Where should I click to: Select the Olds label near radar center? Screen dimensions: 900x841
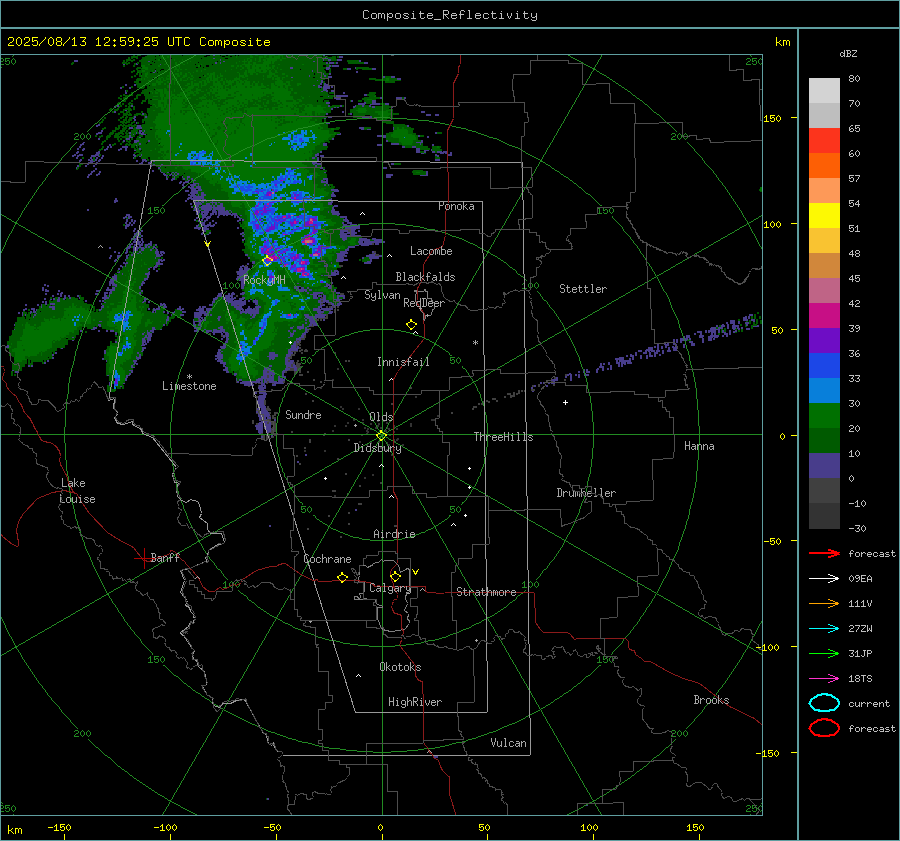(381, 417)
